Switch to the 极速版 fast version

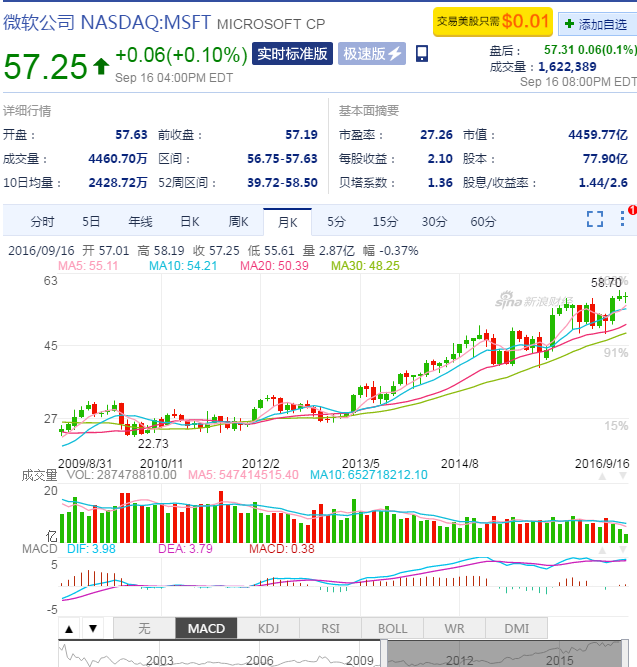tap(372, 54)
